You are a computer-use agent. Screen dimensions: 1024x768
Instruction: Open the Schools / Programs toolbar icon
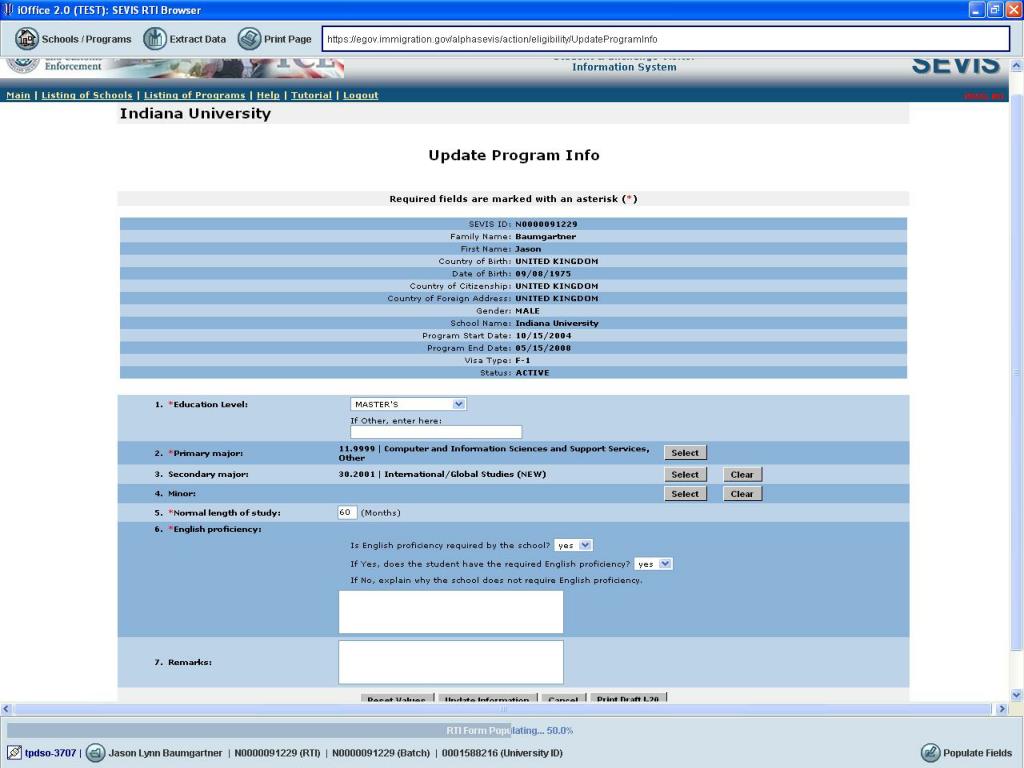27,39
